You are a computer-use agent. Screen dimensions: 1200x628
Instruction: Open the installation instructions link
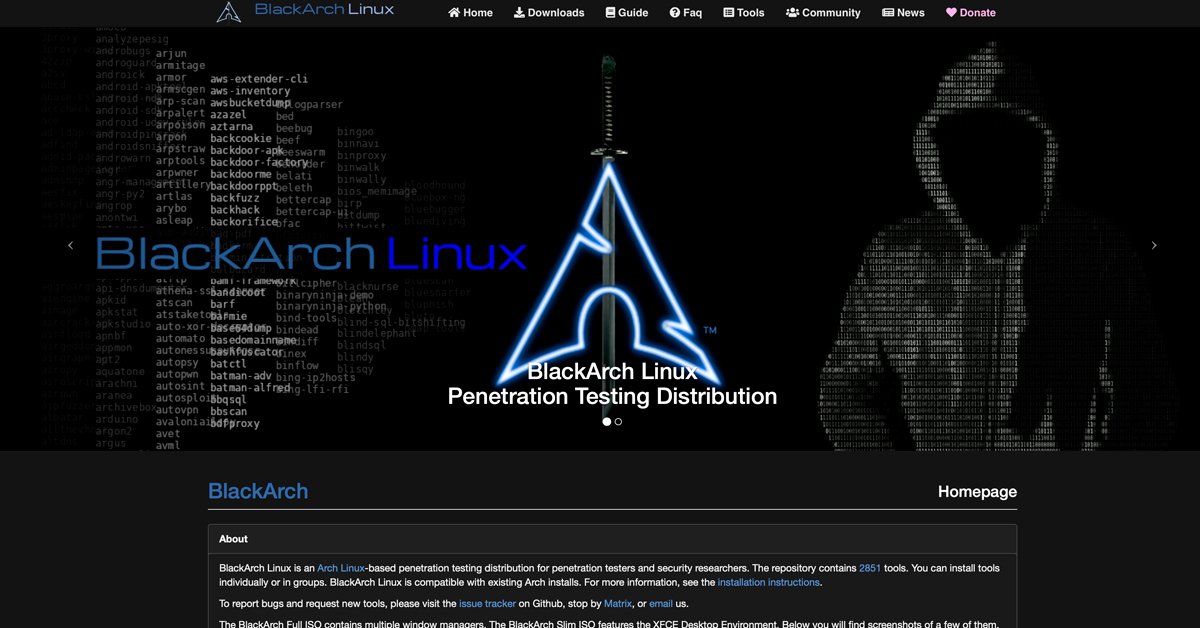768,582
